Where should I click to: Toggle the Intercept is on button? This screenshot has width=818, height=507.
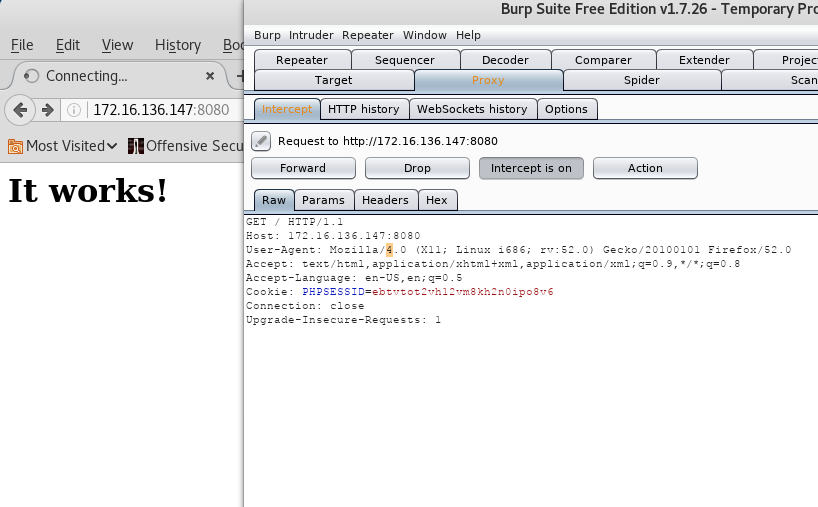pos(531,168)
